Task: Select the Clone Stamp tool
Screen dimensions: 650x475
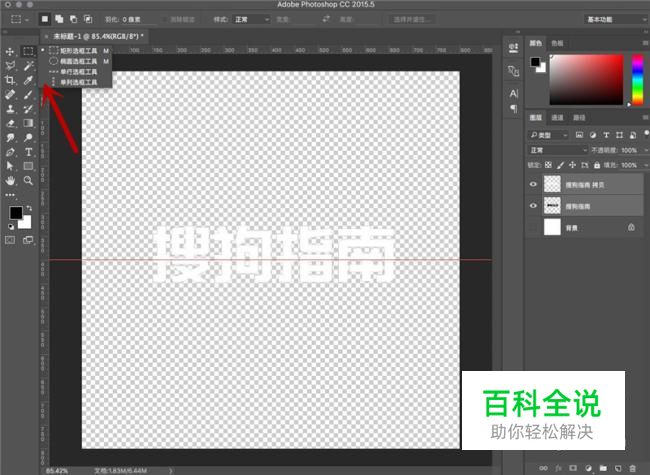Action: (10, 109)
